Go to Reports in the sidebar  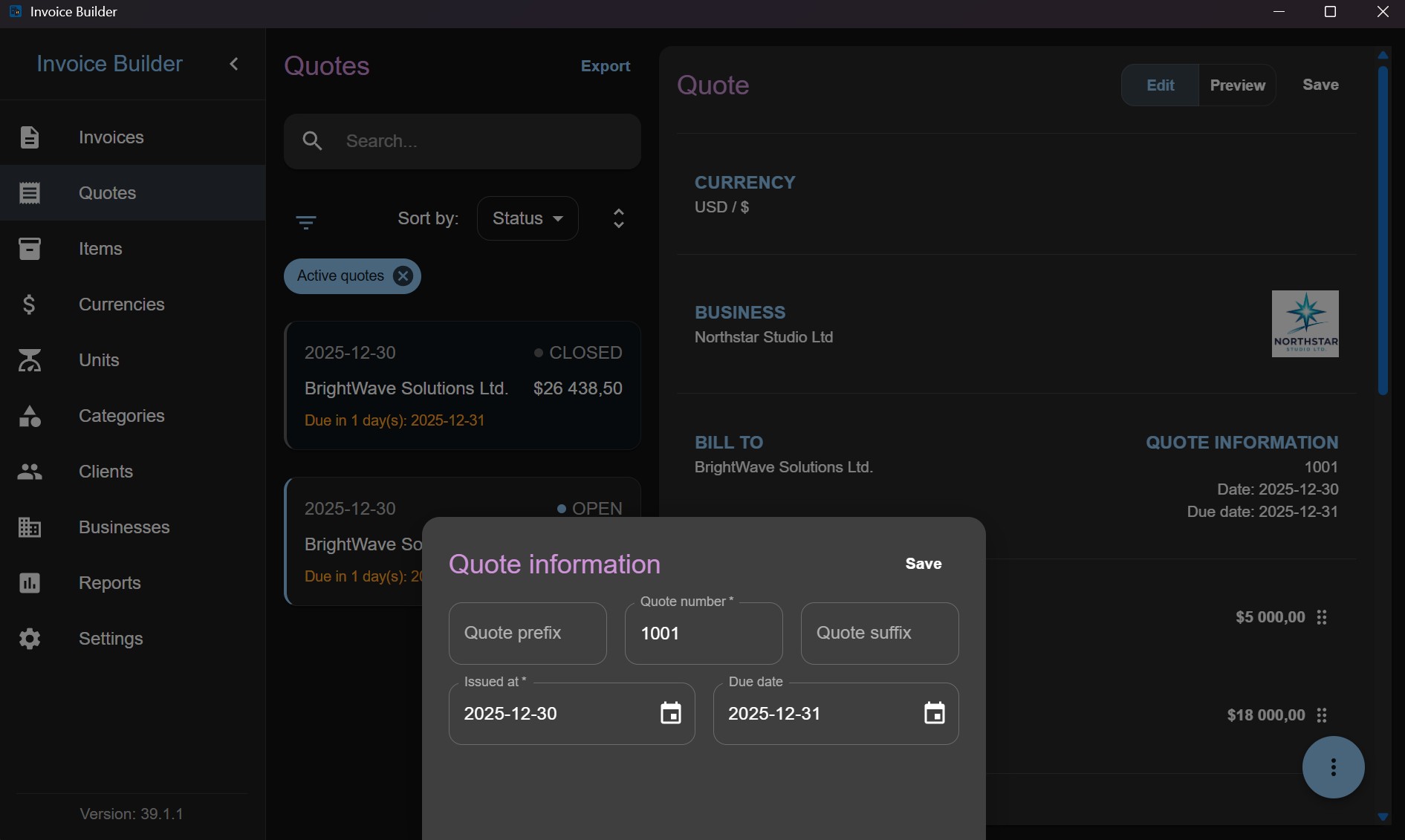click(x=133, y=583)
